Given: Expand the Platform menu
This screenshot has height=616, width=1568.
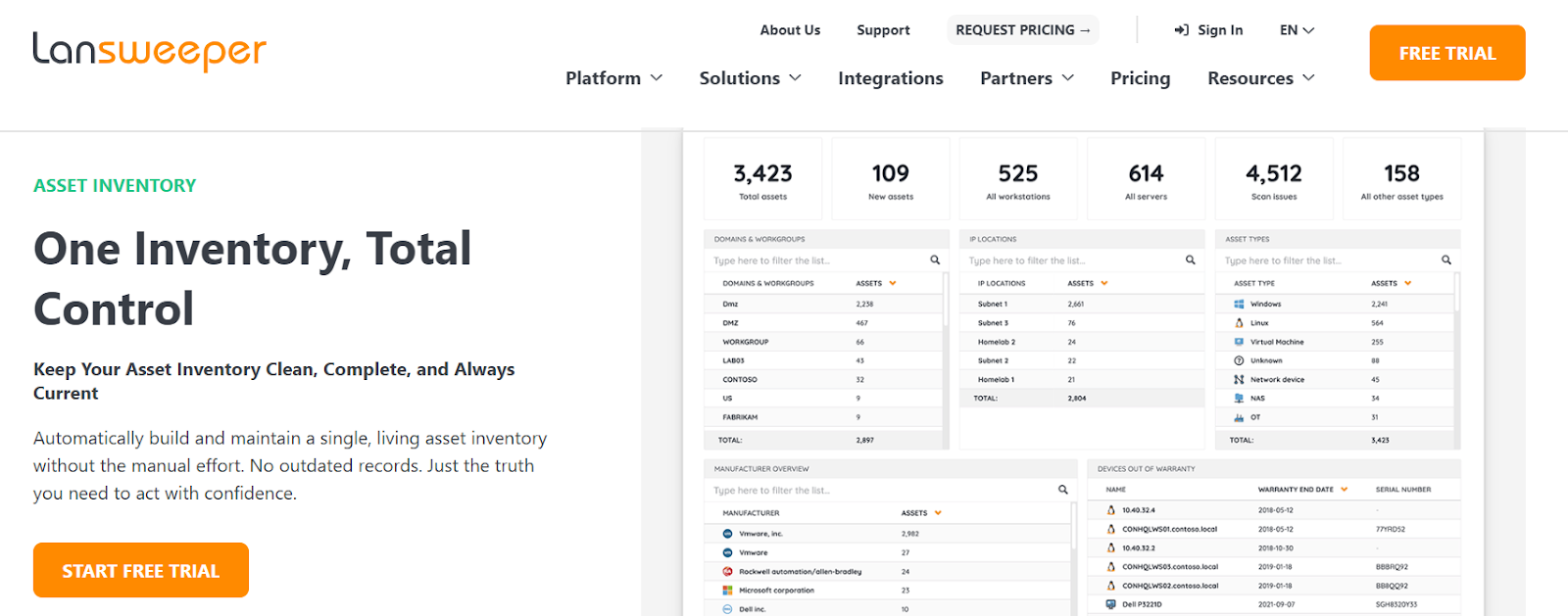Looking at the screenshot, I should pos(613,78).
